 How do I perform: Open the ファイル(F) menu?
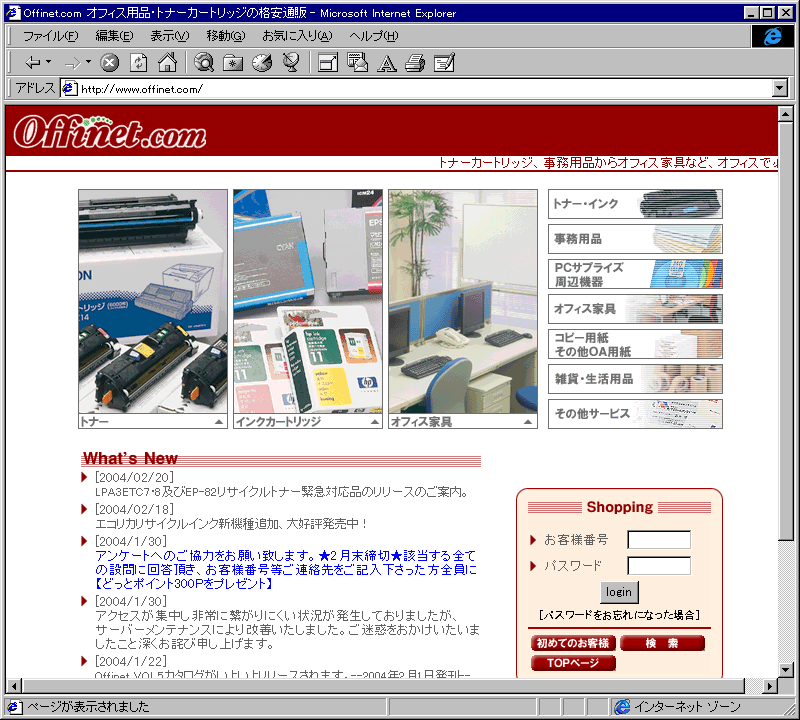coord(51,36)
